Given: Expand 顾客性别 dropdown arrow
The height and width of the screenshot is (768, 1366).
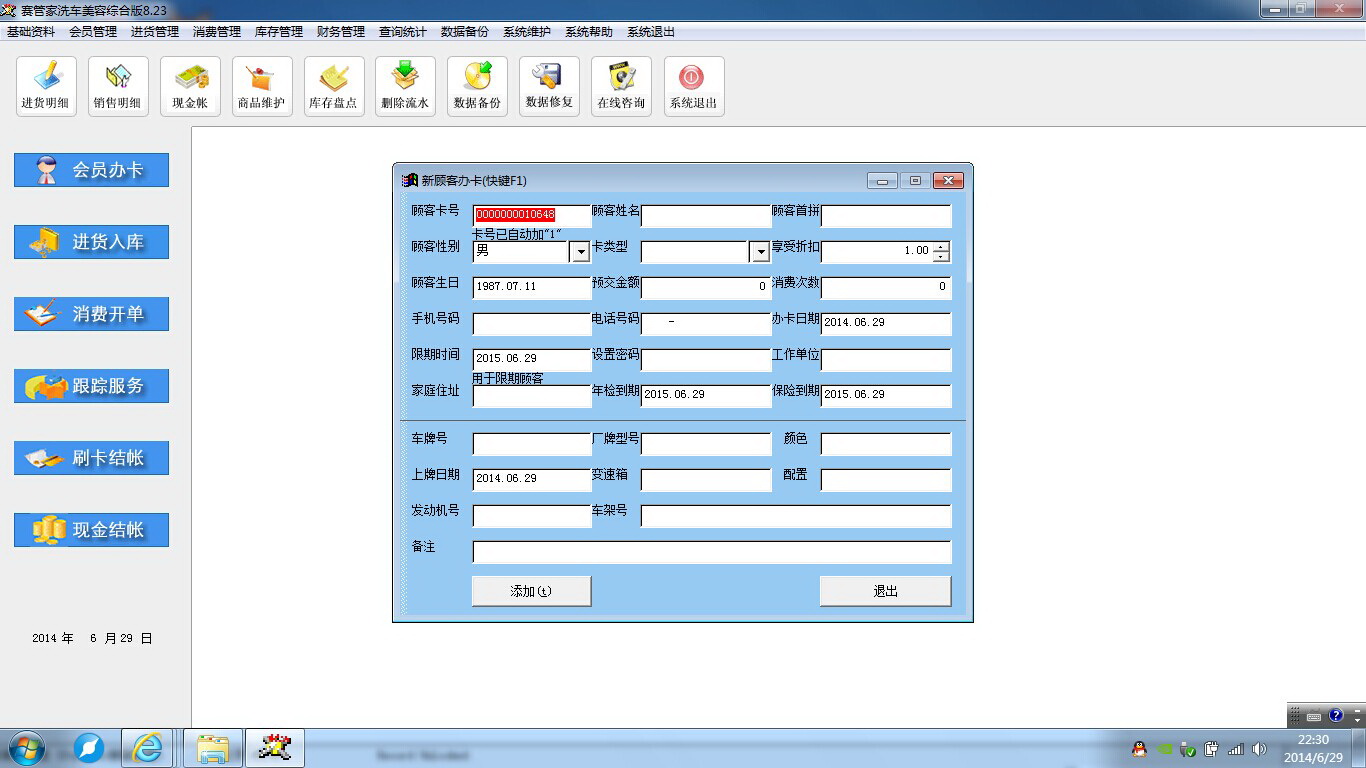Looking at the screenshot, I should click(579, 252).
